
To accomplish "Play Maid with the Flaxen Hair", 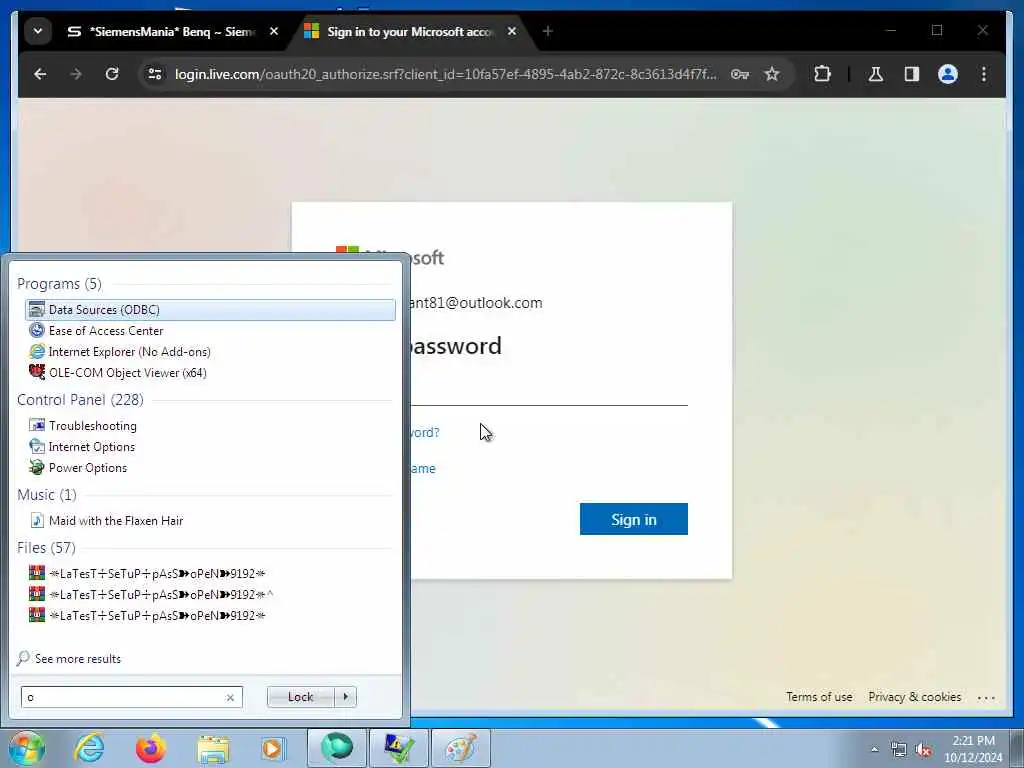I will tap(210, 520).
